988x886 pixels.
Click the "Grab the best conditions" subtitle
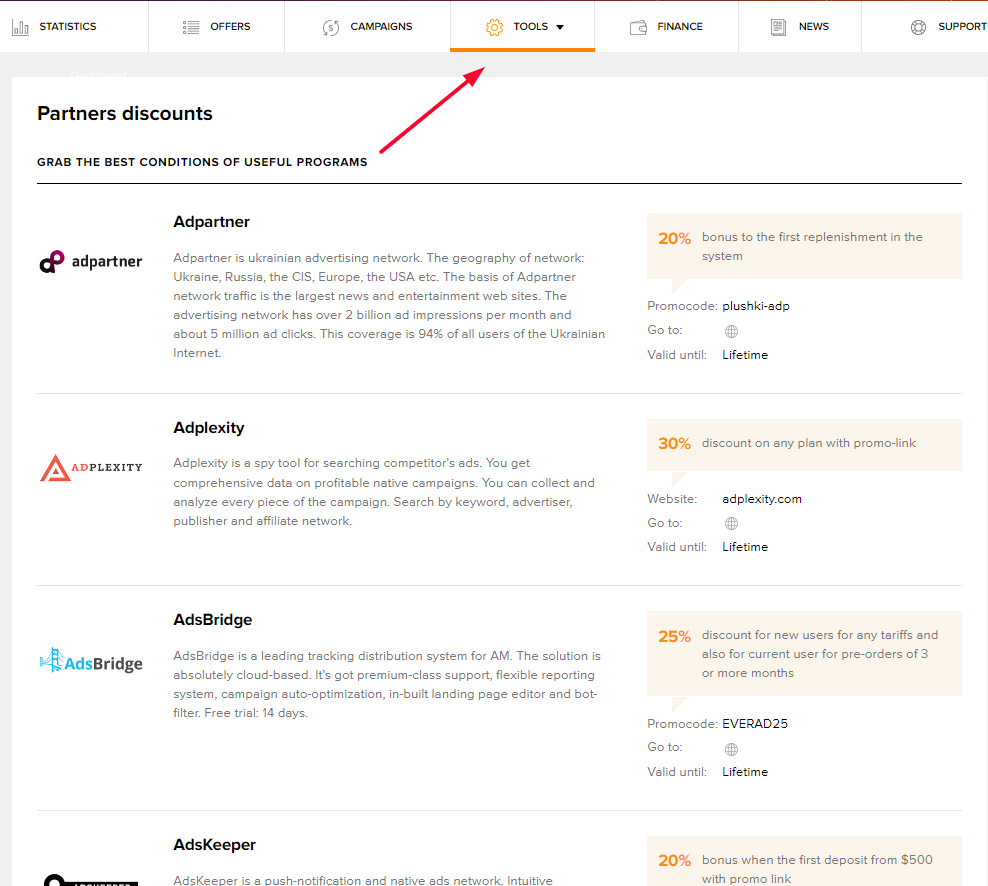pos(202,162)
